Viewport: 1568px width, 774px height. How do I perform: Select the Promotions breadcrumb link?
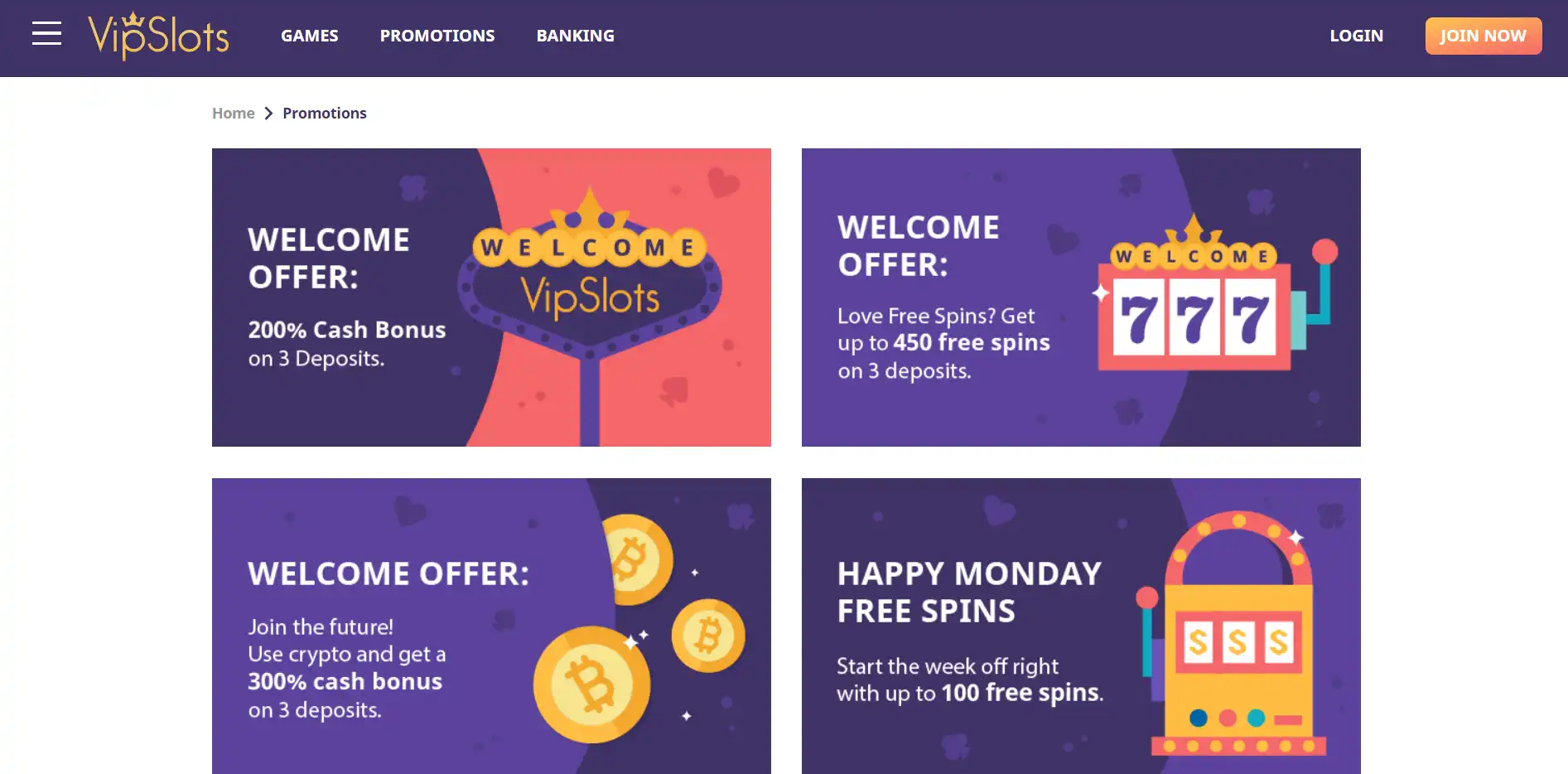coord(324,114)
